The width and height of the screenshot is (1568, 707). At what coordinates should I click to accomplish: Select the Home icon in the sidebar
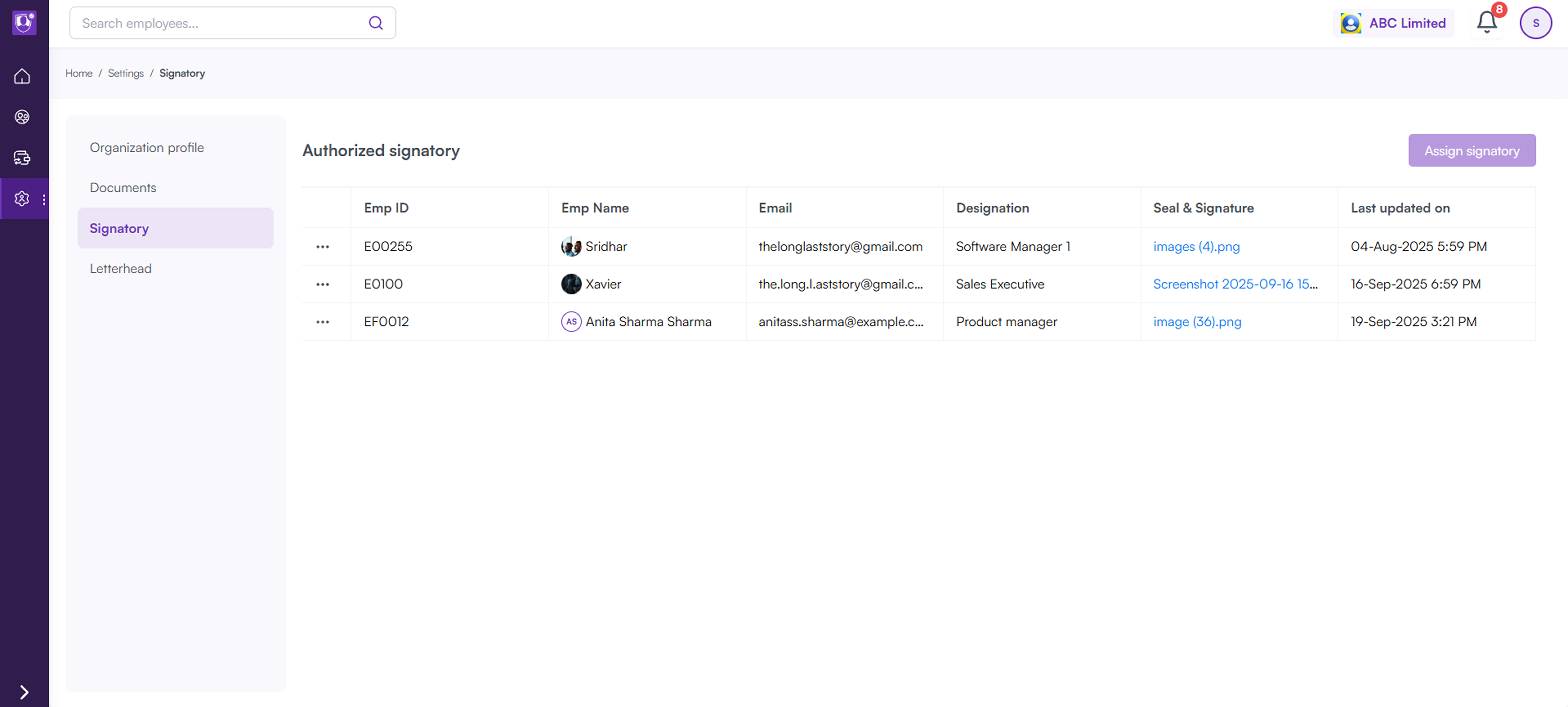click(23, 76)
